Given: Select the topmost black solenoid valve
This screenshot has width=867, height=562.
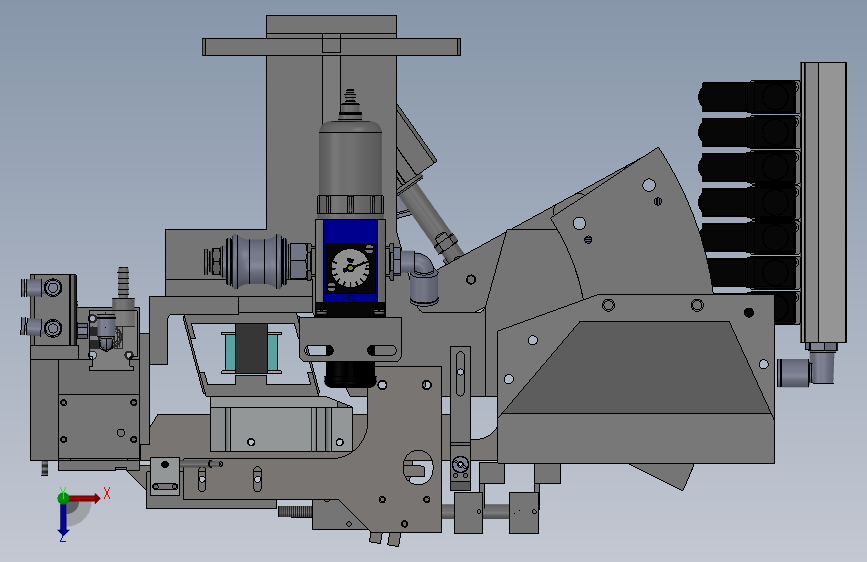Looking at the screenshot, I should click(749, 97).
